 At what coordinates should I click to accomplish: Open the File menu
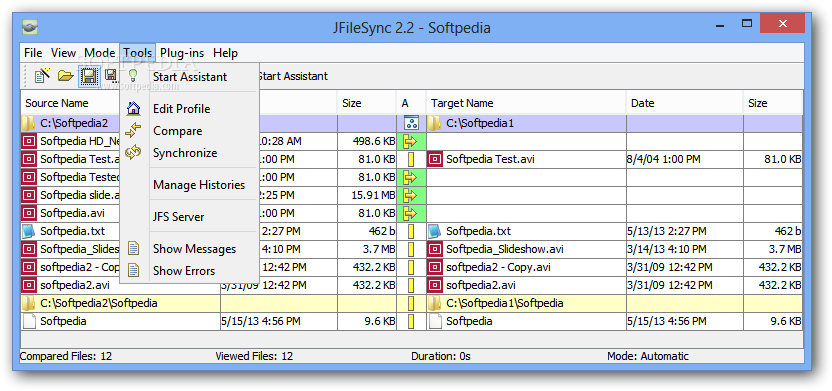[33, 53]
